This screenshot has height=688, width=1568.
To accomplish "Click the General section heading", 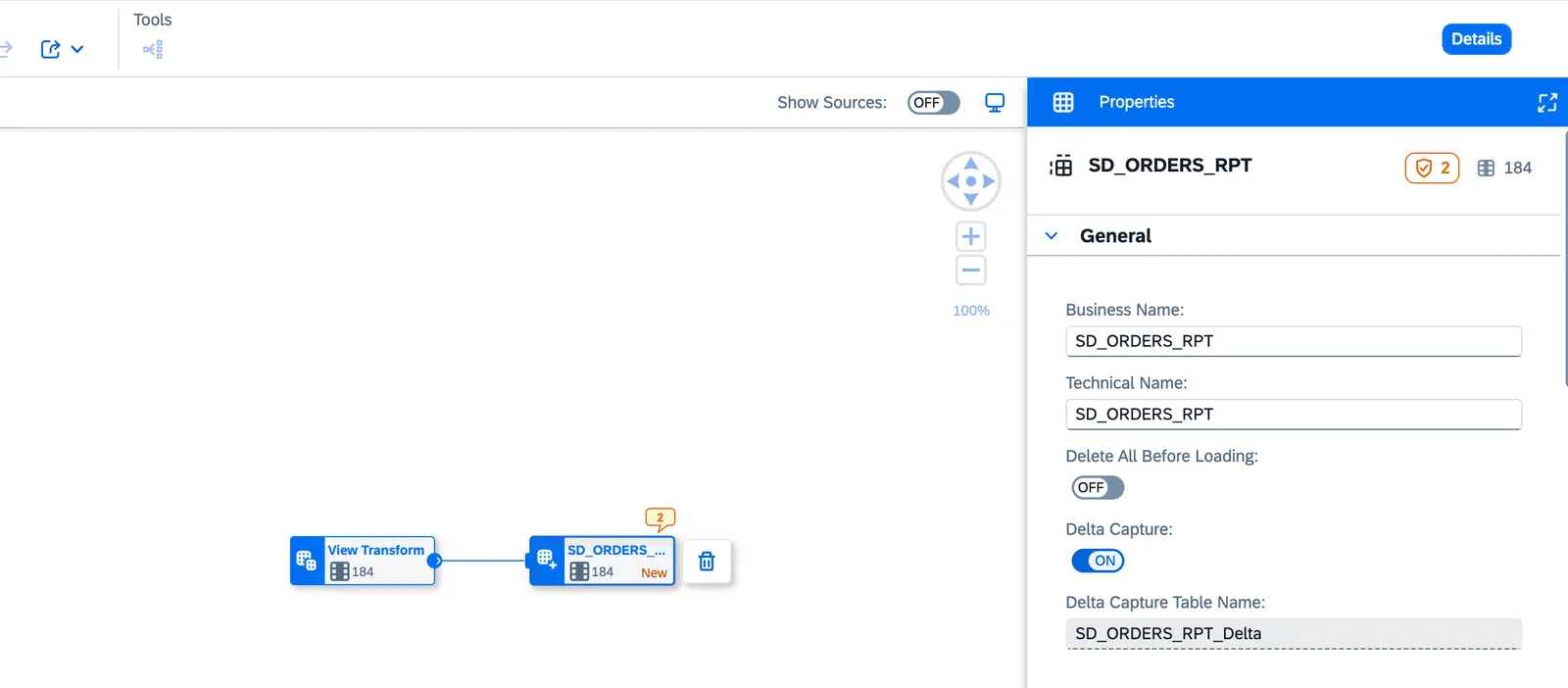I will point(1115,236).
